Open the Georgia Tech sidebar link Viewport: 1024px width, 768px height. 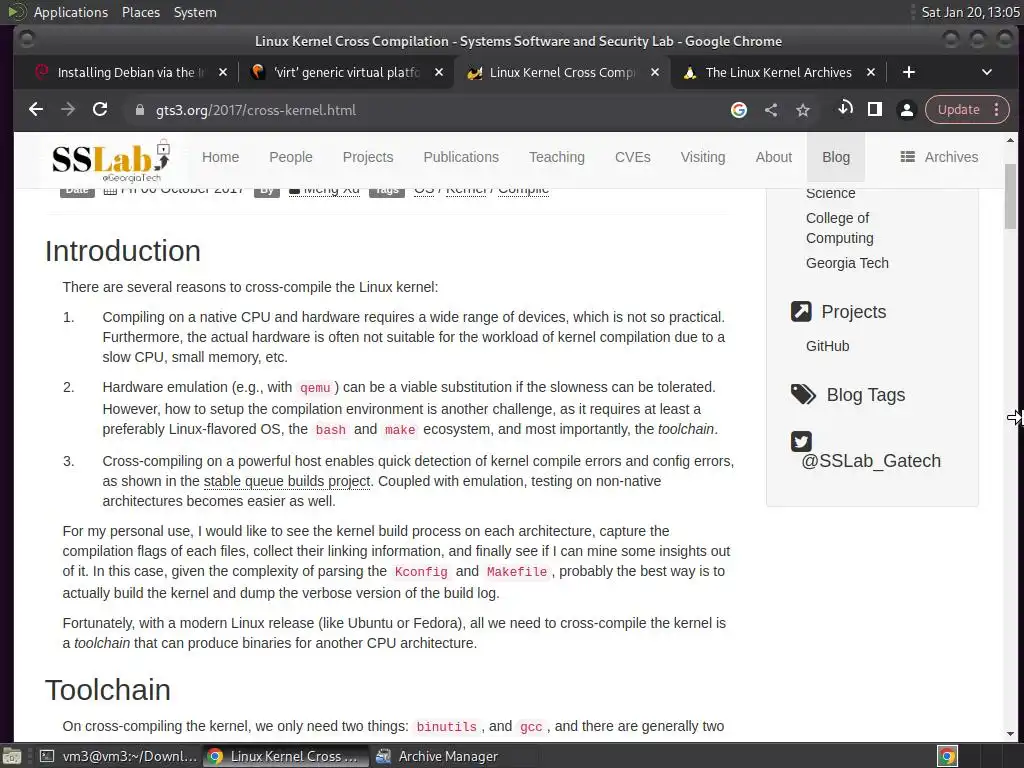coord(847,263)
